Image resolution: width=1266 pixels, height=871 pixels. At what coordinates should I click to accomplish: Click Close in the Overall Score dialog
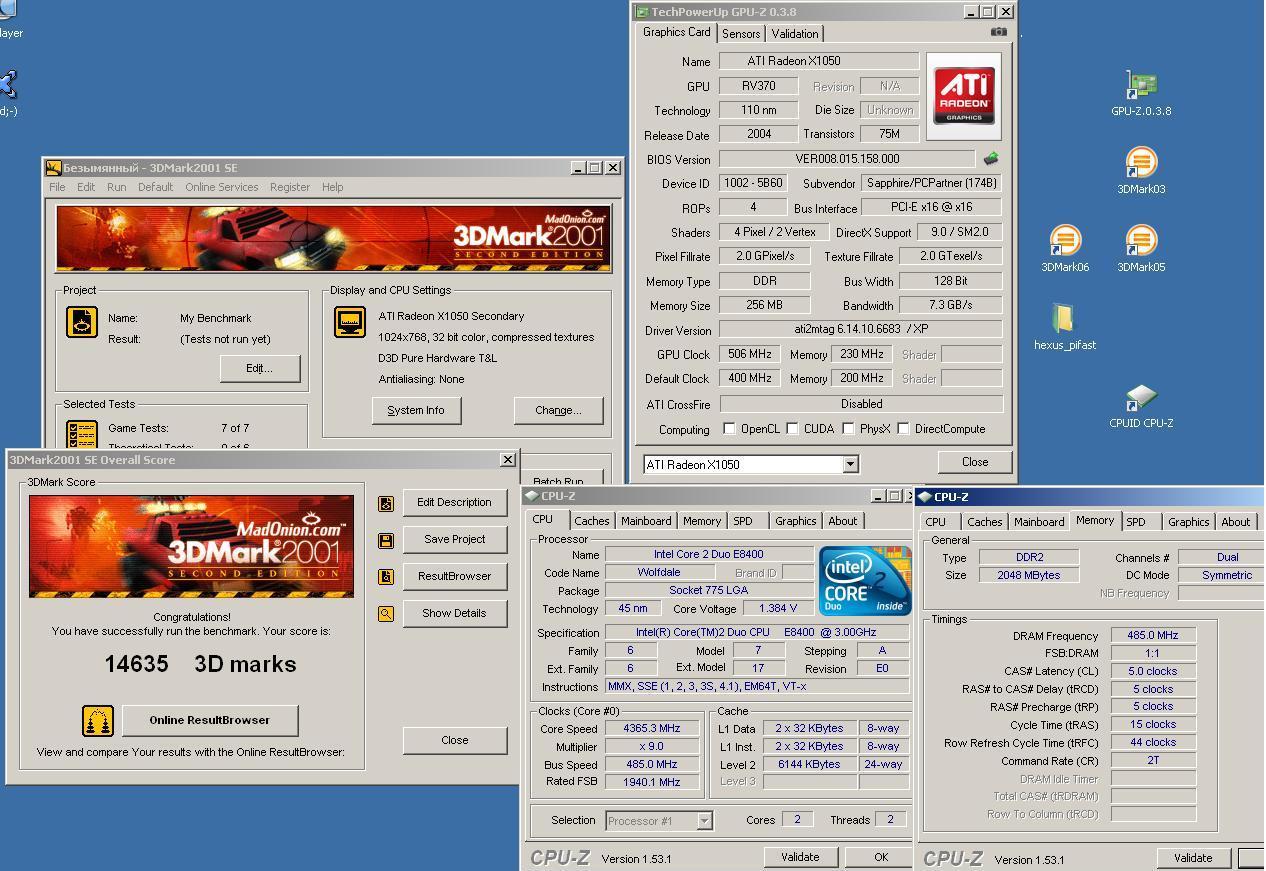pos(454,740)
